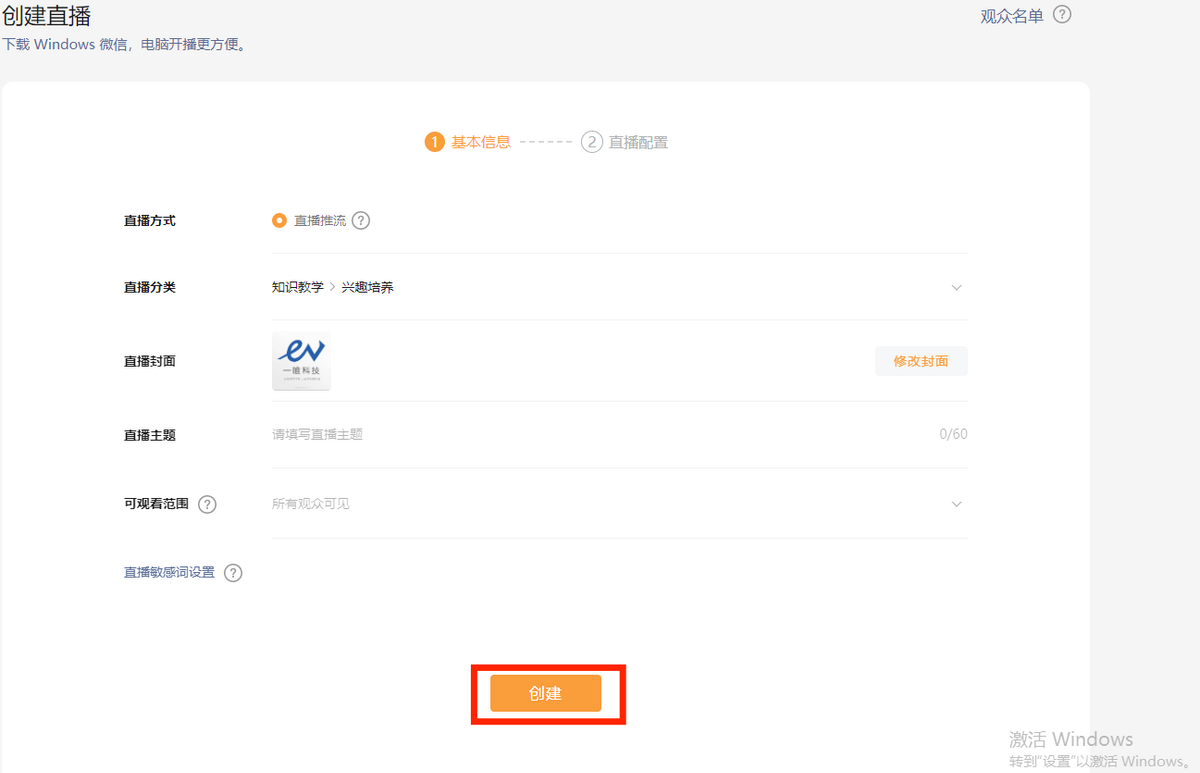The height and width of the screenshot is (773, 1200).
Task: Expand the 可观看范围 dropdown arrow
Action: click(956, 504)
